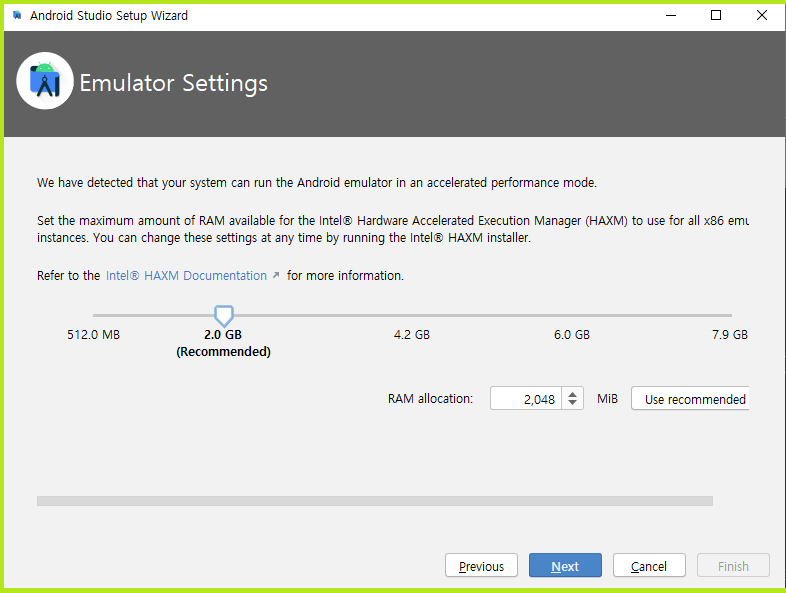Screen dimensions: 786x593
Task: Click the Use recommended button
Action: [x=690, y=399]
